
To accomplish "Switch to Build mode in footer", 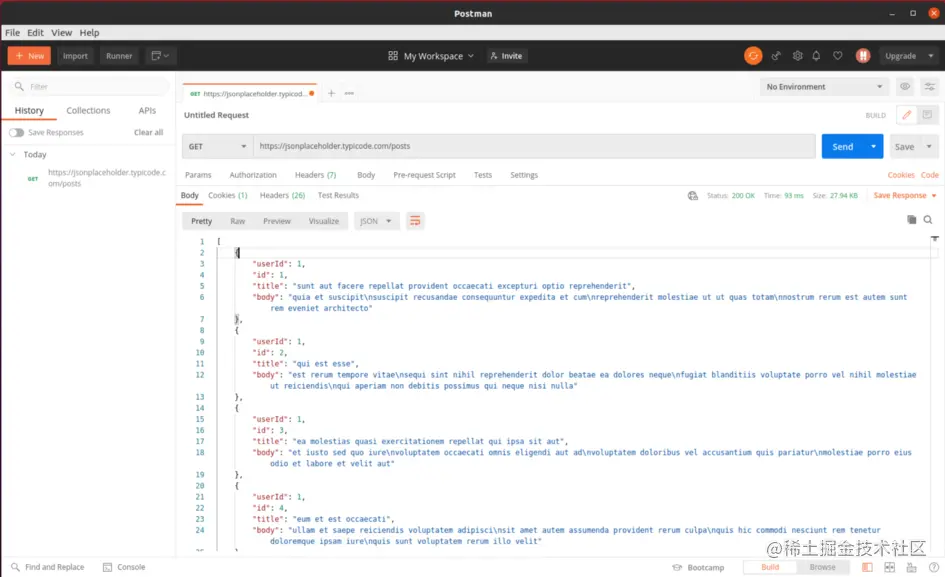I will (x=770, y=567).
